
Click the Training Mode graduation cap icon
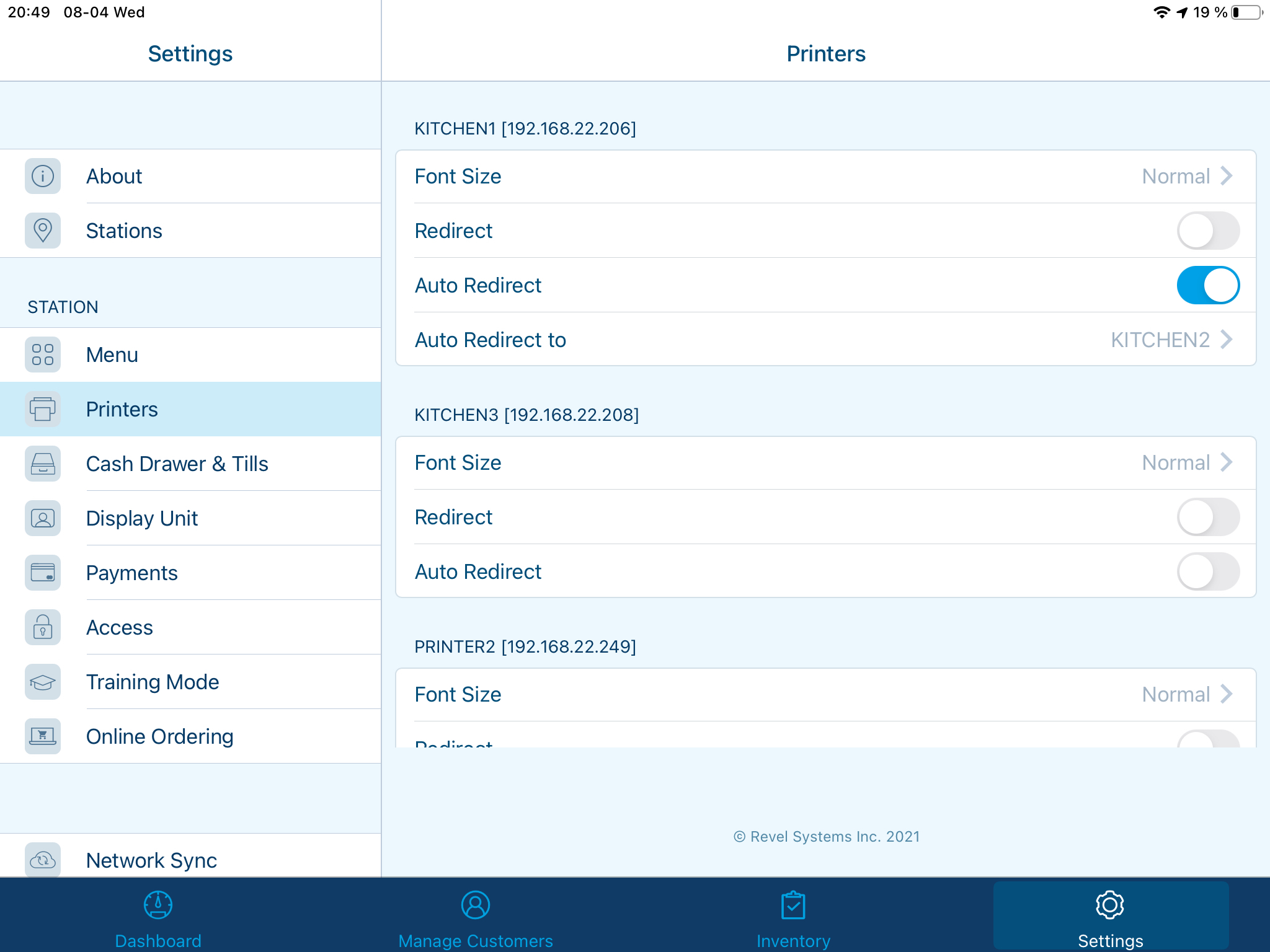pyautogui.click(x=43, y=682)
